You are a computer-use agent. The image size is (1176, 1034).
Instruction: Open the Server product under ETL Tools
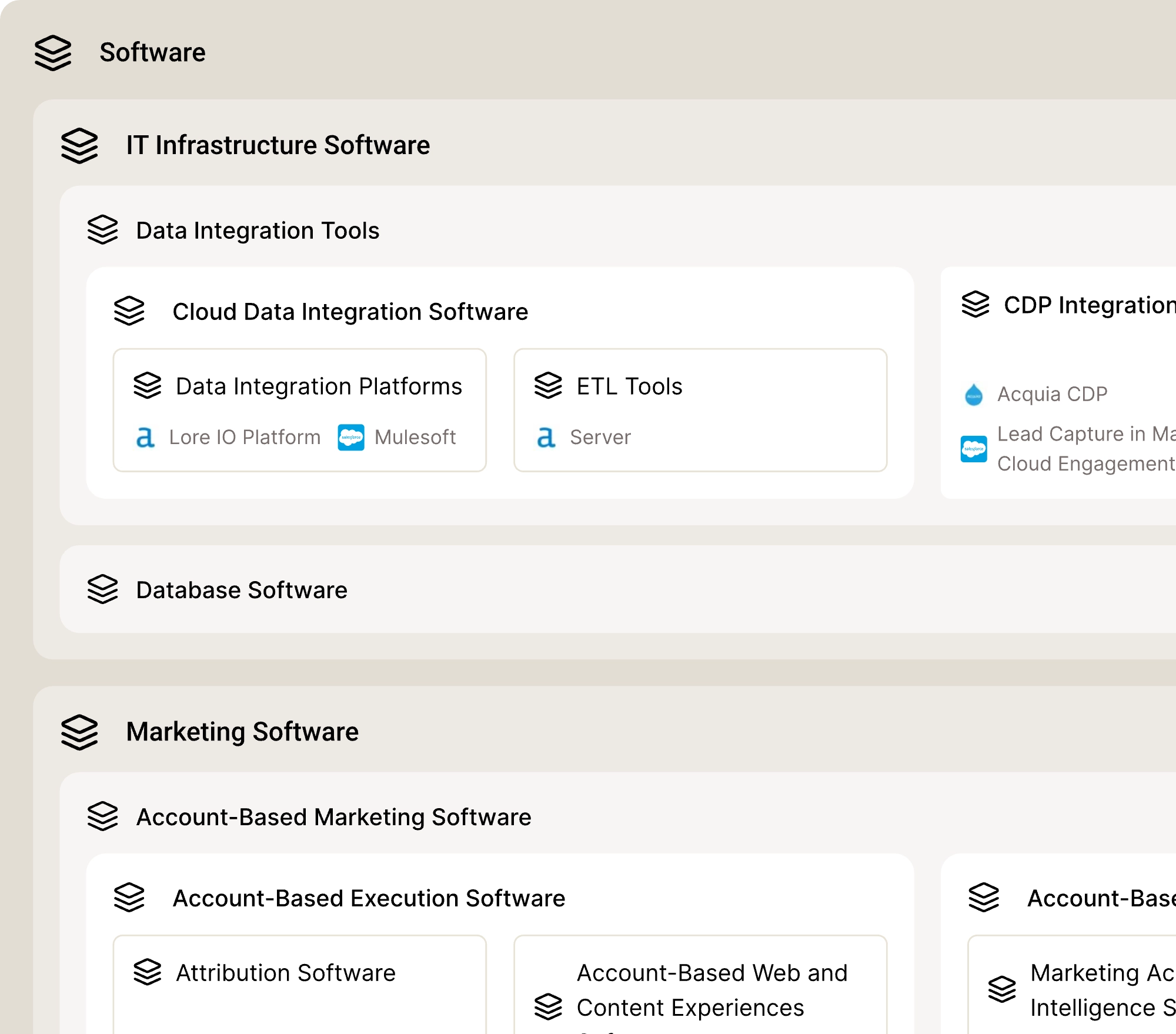pyautogui.click(x=599, y=437)
